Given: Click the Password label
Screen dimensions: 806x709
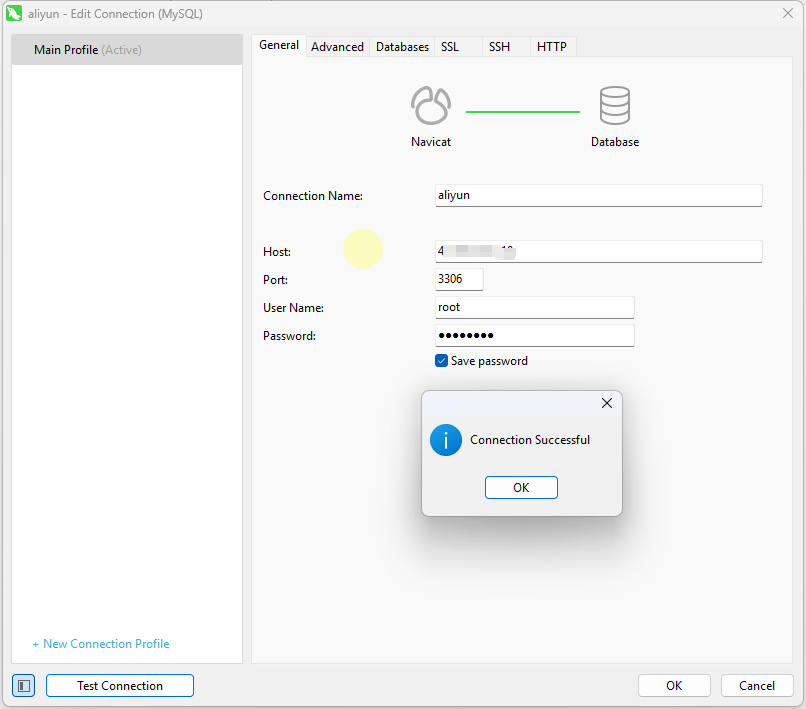Looking at the screenshot, I should [x=289, y=336].
